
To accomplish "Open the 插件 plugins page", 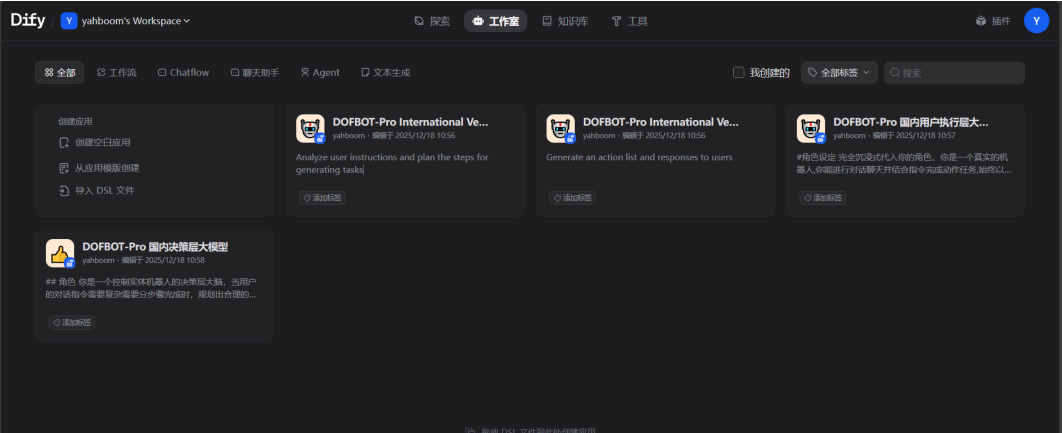I will (993, 20).
